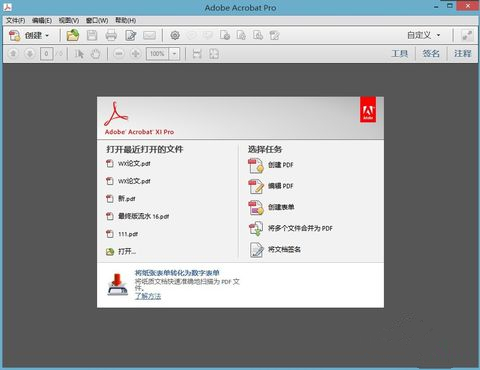Go to previous page arrow
The height and width of the screenshot is (370, 480).
[x=13, y=54]
